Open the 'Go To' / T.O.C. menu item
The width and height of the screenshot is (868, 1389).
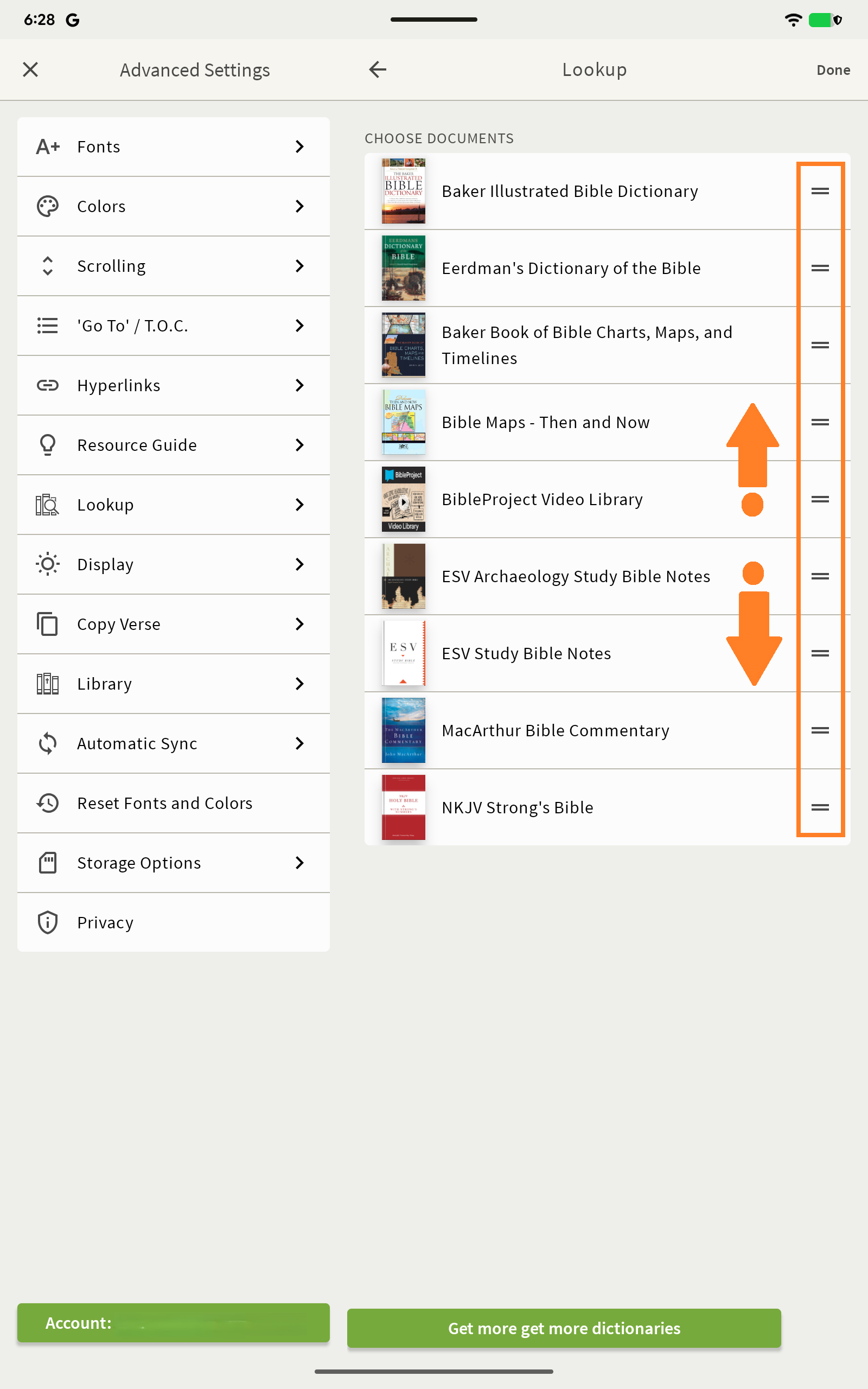tap(174, 326)
